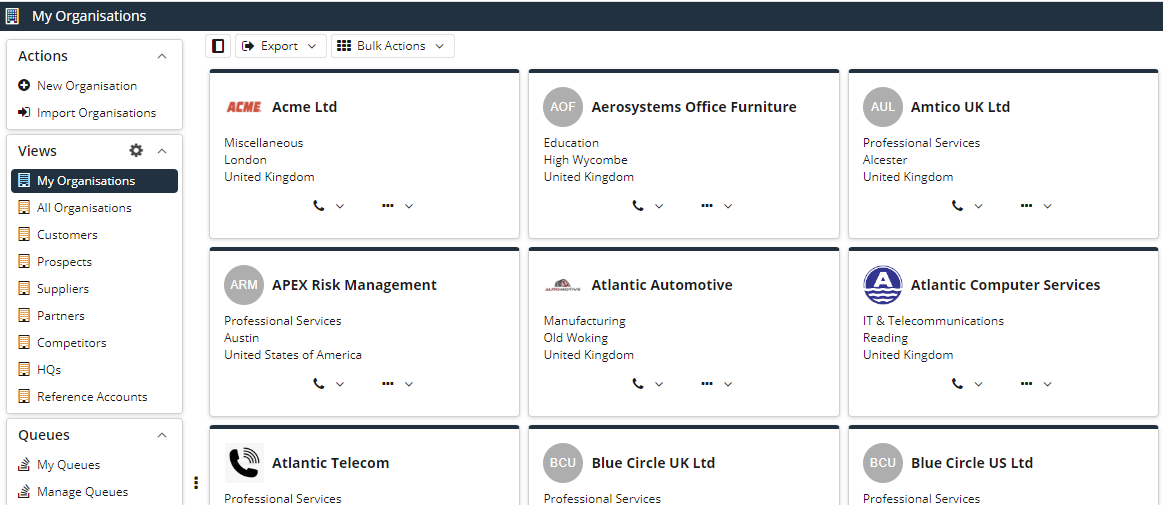The height and width of the screenshot is (505, 1163).
Task: Open APEX Risk Management title
Action: [355, 285]
